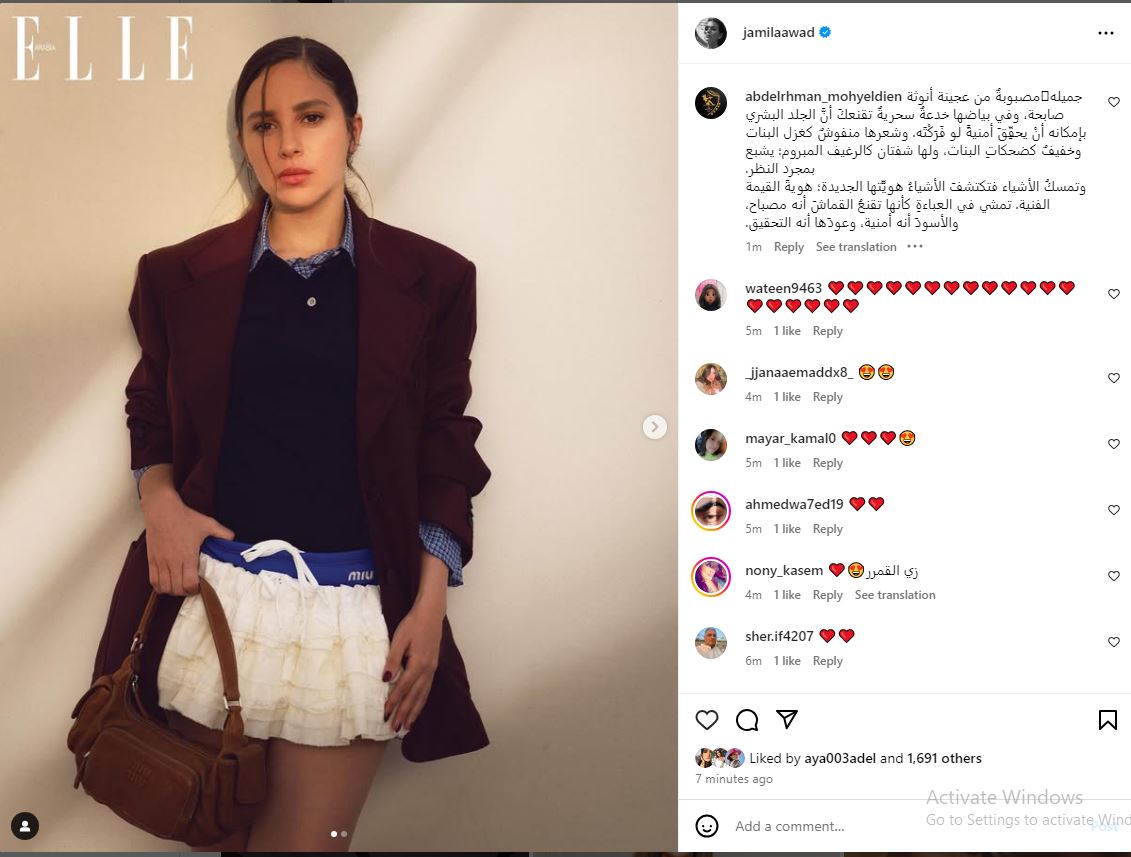The height and width of the screenshot is (857, 1131).
Task: Select the second carousel dot indicator
Action: [x=344, y=834]
